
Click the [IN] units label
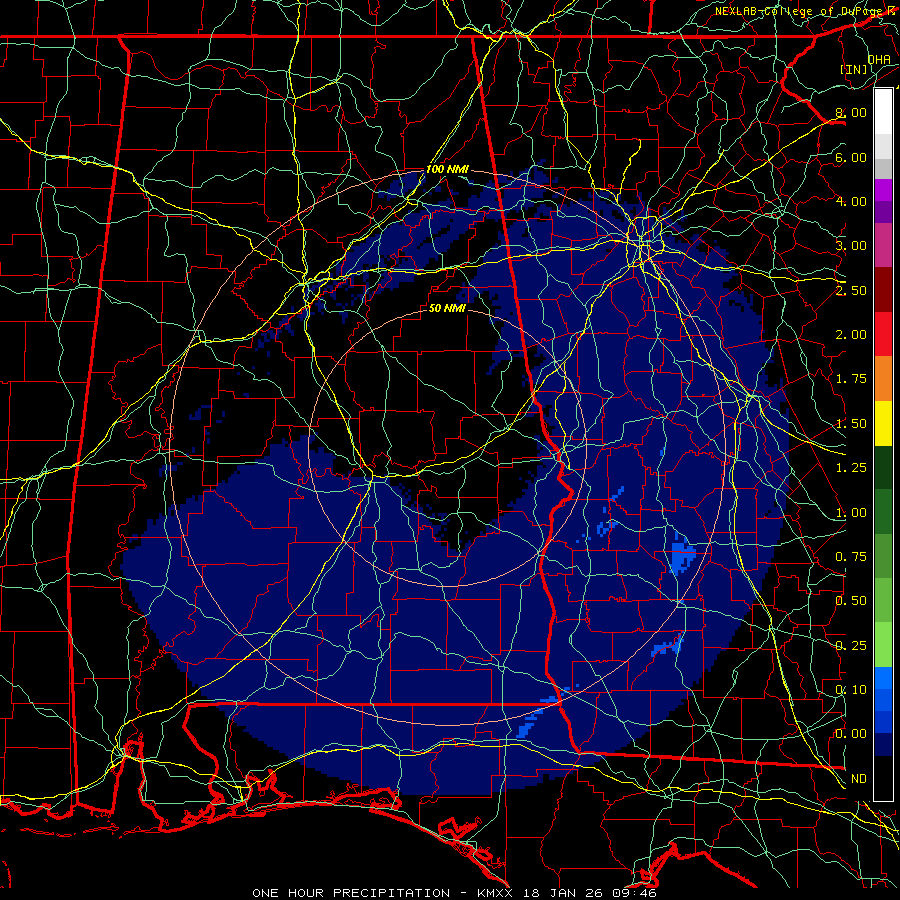point(854,69)
